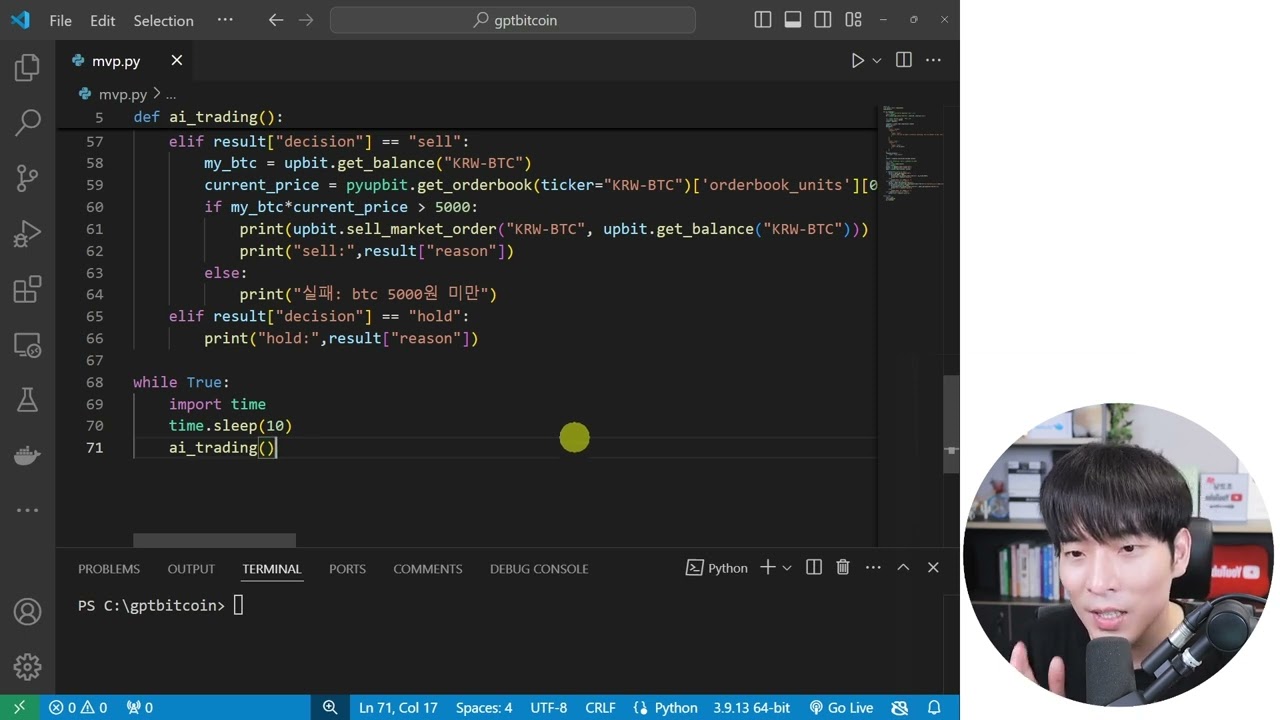This screenshot has width=1280, height=720.
Task: Select the Terminal panel tab
Action: point(271,568)
